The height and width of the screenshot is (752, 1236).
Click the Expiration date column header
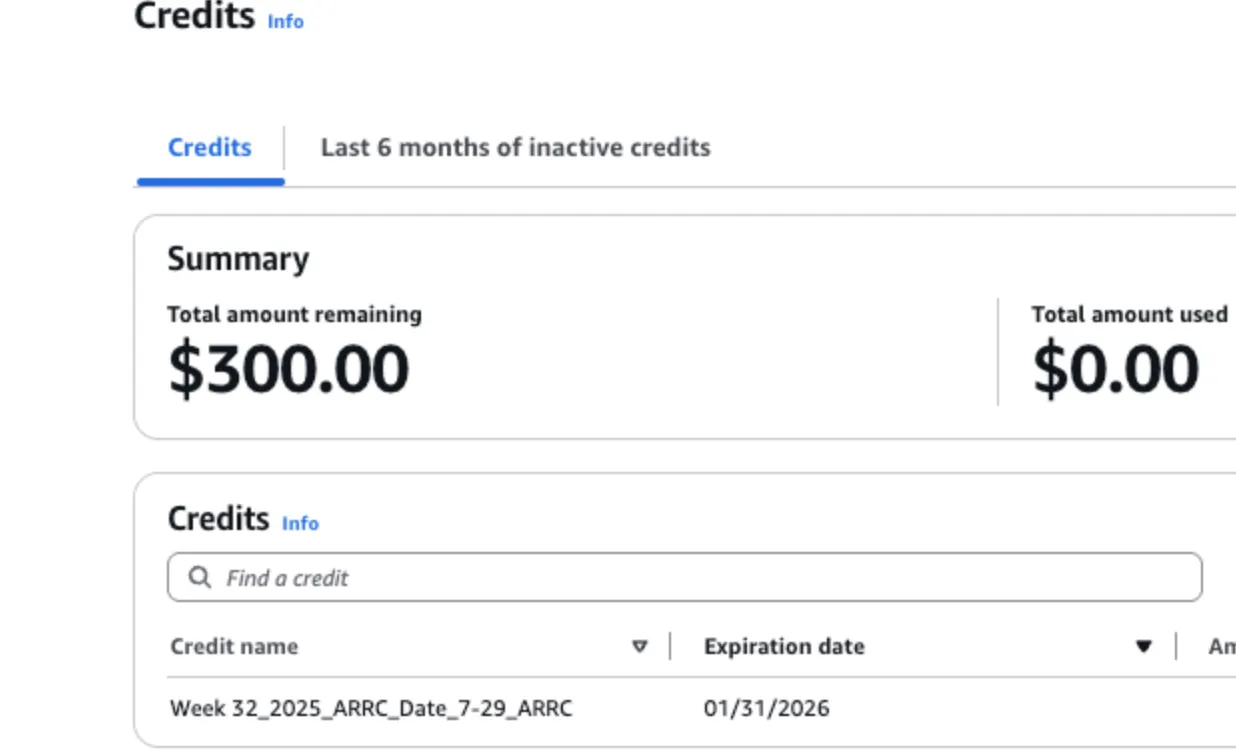784,647
